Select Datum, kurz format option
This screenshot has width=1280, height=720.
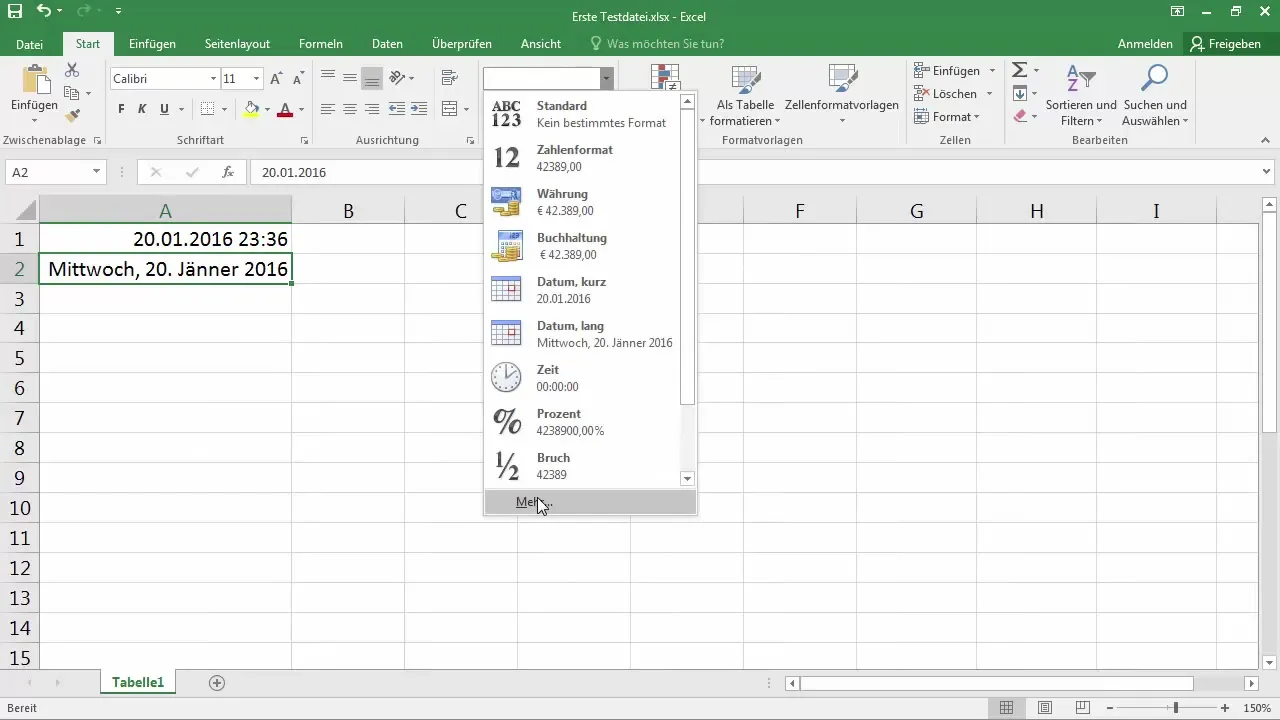tap(582, 290)
